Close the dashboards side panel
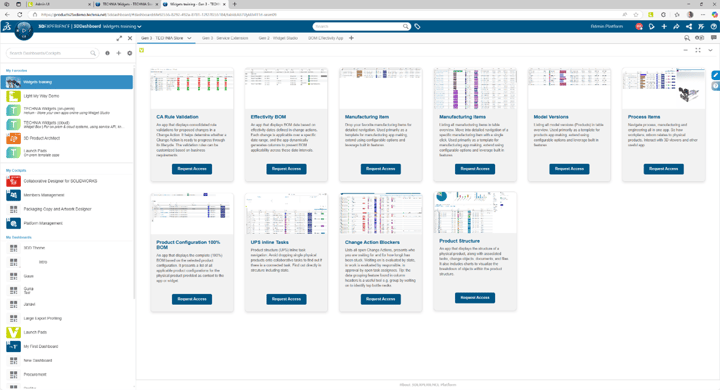The height and width of the screenshot is (390, 720). click(x=130, y=39)
